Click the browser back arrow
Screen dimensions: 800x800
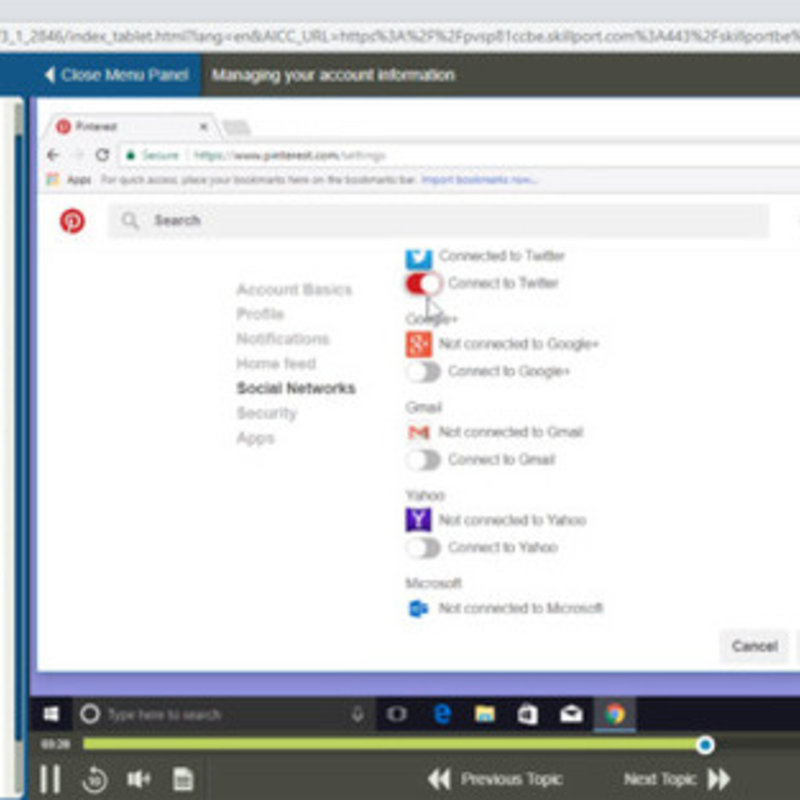[53, 155]
